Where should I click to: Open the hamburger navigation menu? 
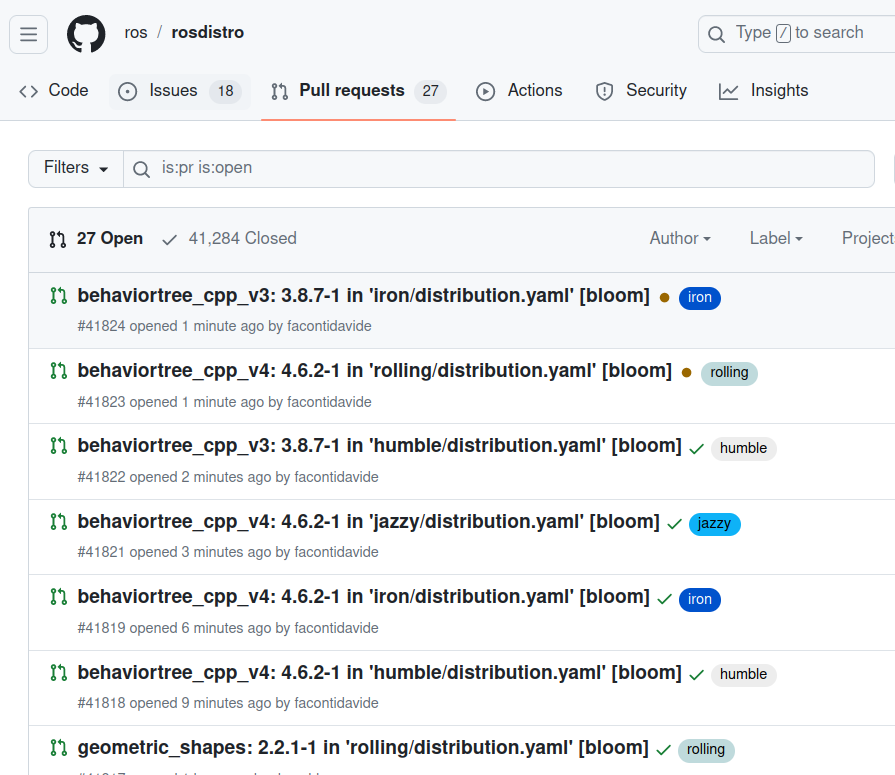pyautogui.click(x=29, y=34)
